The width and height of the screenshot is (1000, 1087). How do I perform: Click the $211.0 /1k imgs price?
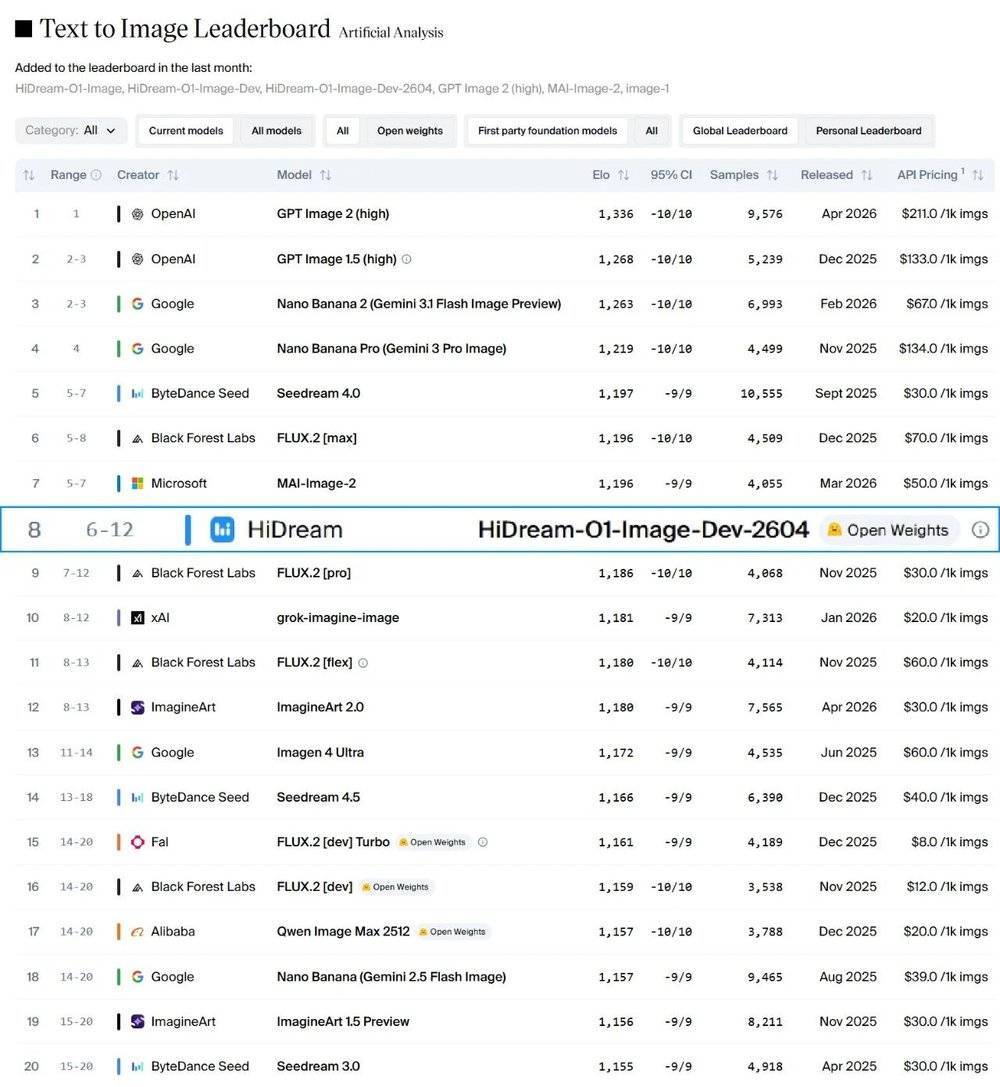(945, 214)
